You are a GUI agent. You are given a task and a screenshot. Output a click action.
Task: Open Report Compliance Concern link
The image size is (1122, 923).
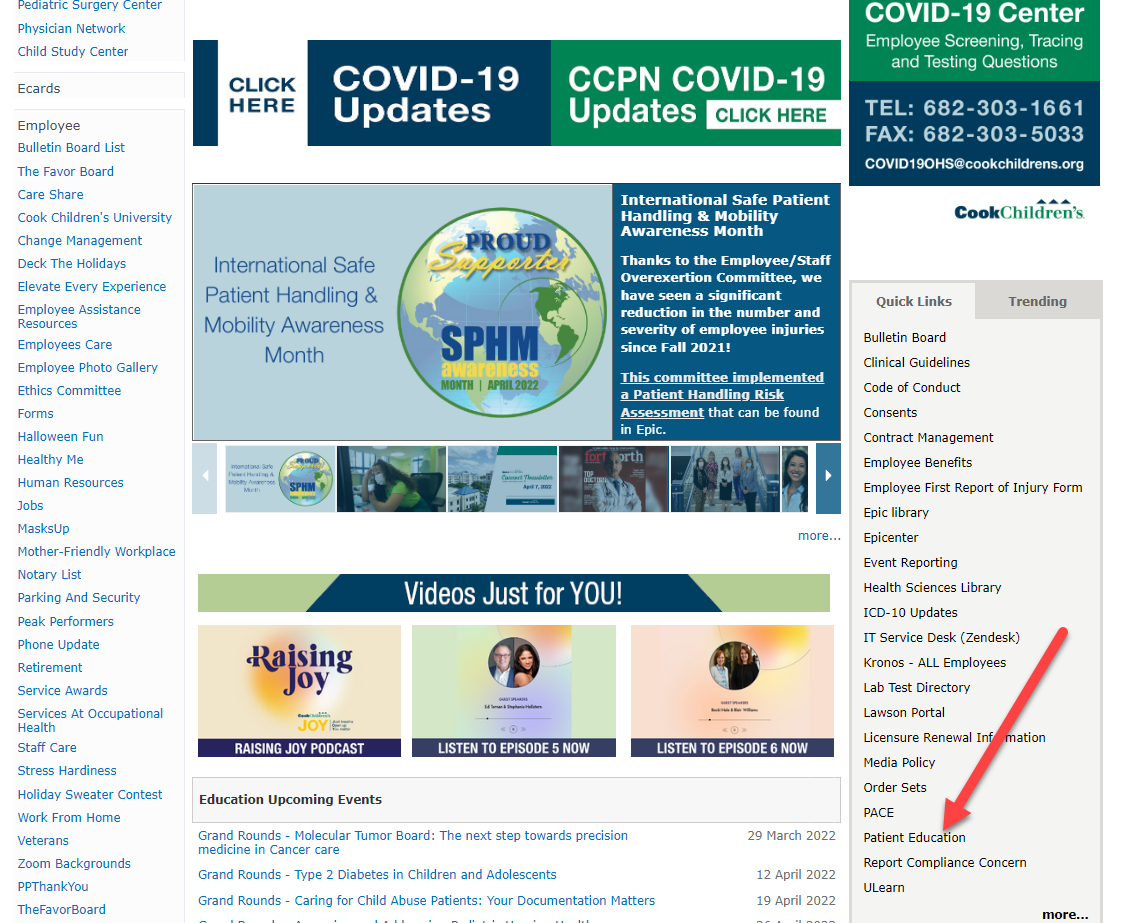pyautogui.click(x=945, y=862)
